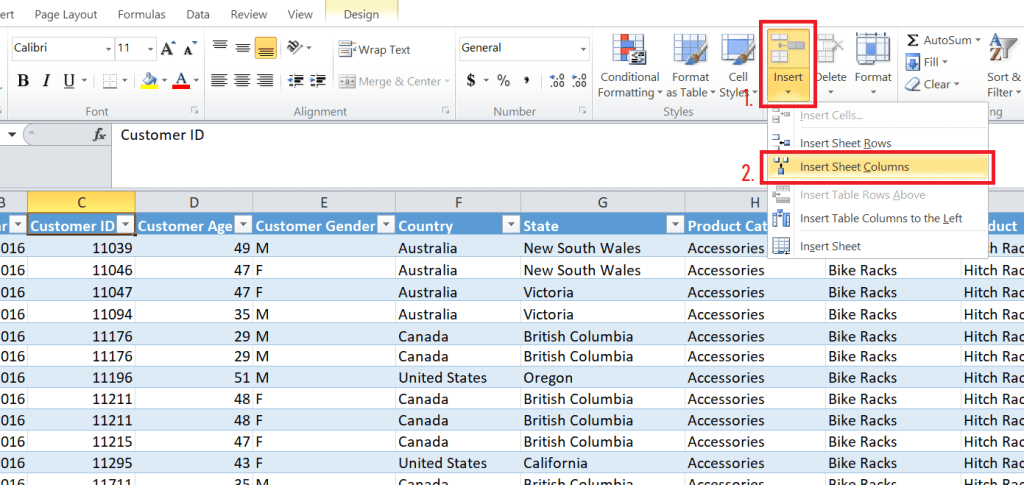Click the Increase Indent icon
The width and height of the screenshot is (1024, 485).
pos(319,81)
